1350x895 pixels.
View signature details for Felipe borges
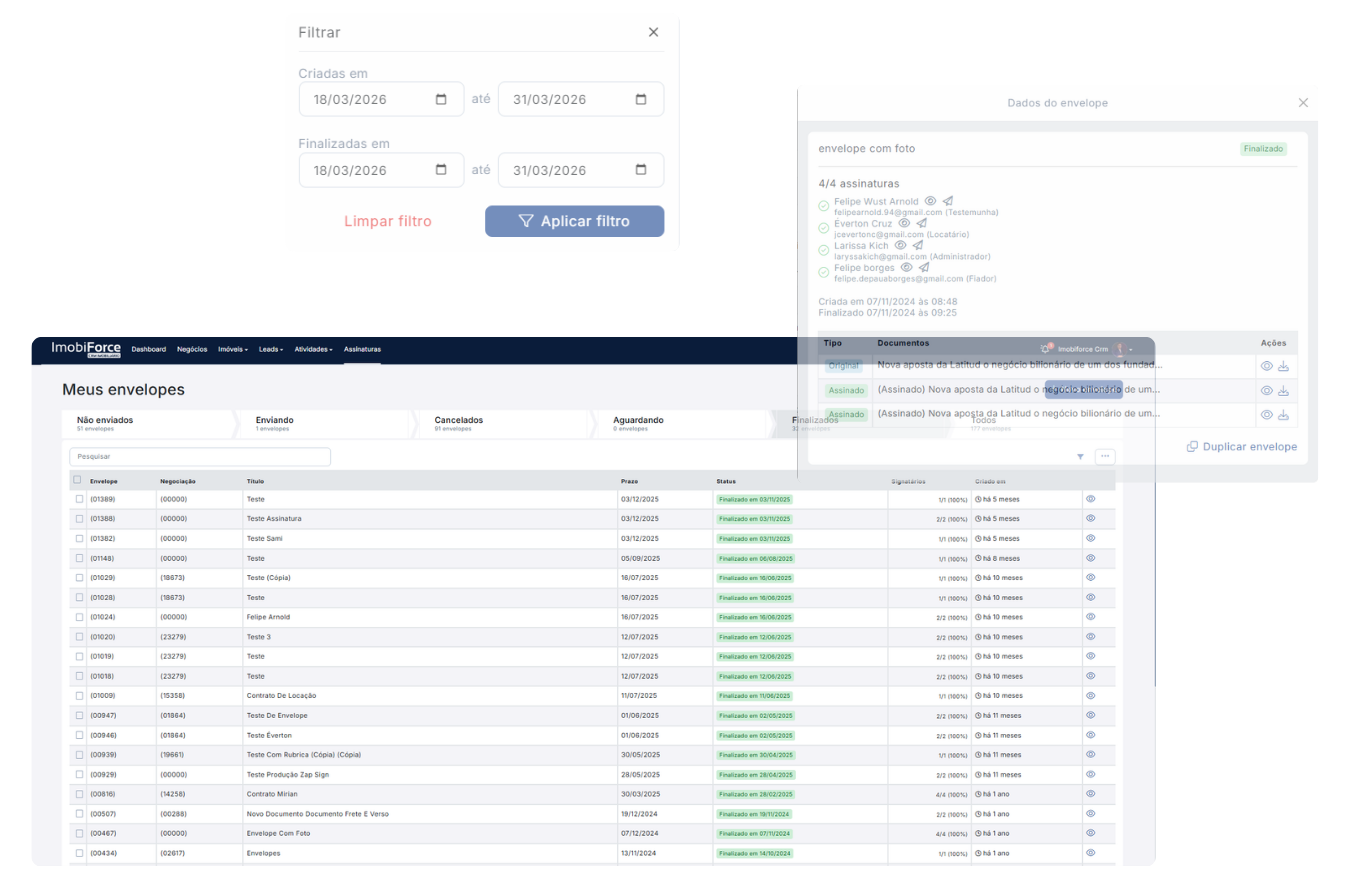(907, 267)
